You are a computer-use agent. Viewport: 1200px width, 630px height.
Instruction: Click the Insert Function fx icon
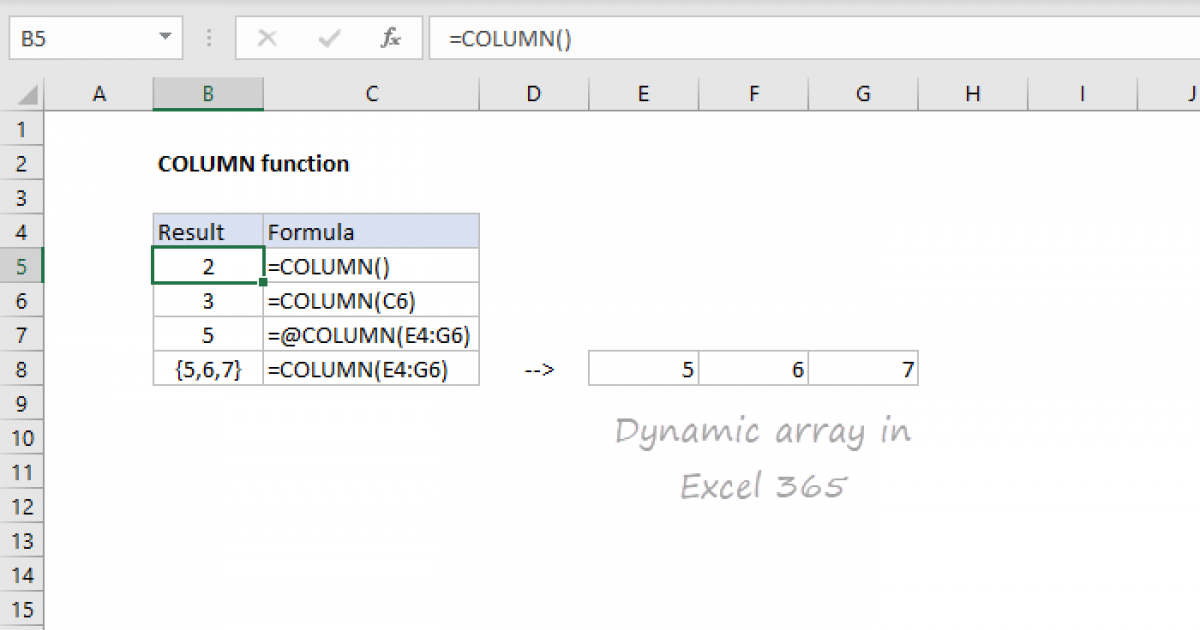(x=391, y=39)
